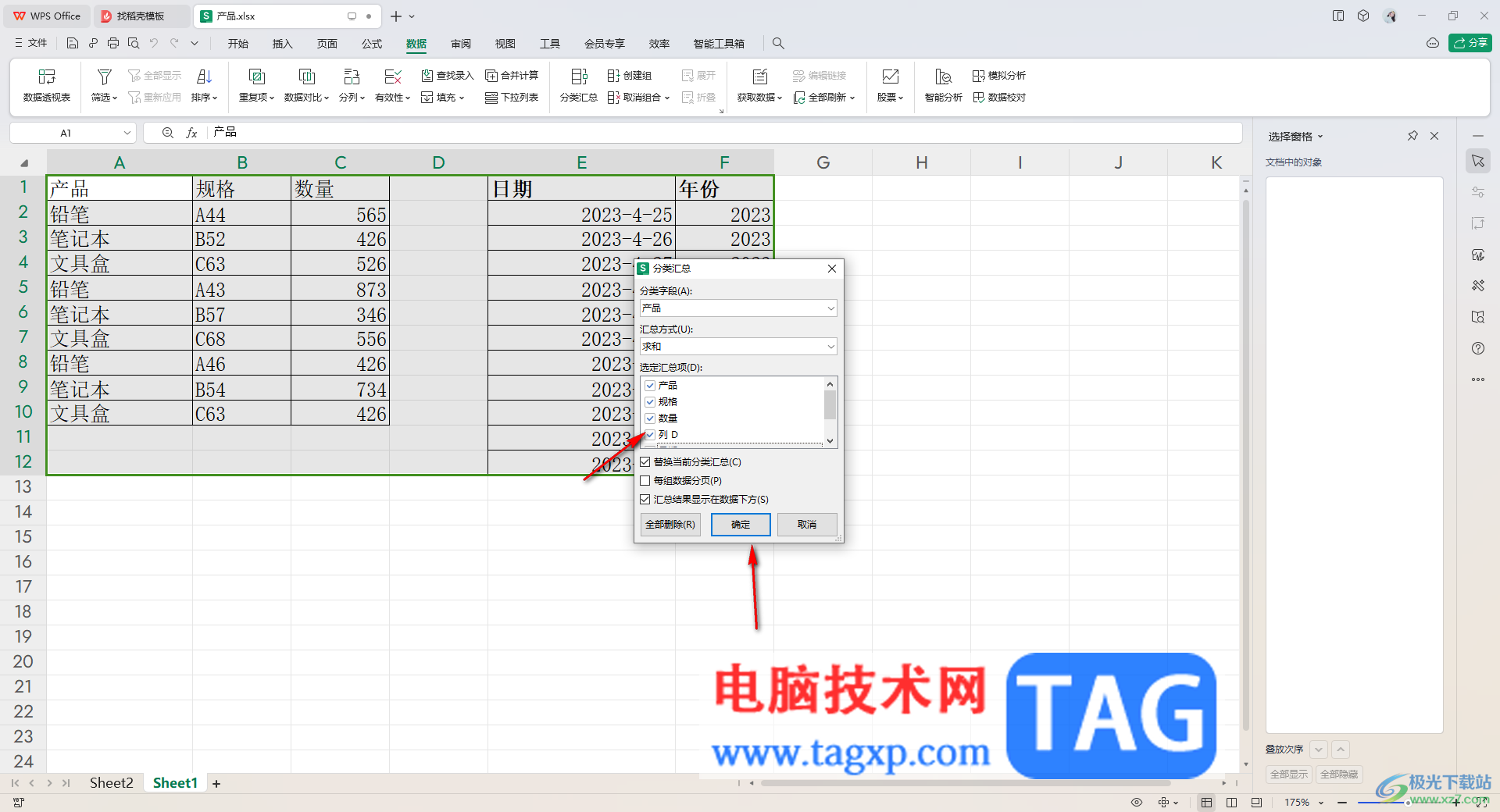
Task: Click the 下拉列表 dropdown list tool
Action: pos(512,98)
